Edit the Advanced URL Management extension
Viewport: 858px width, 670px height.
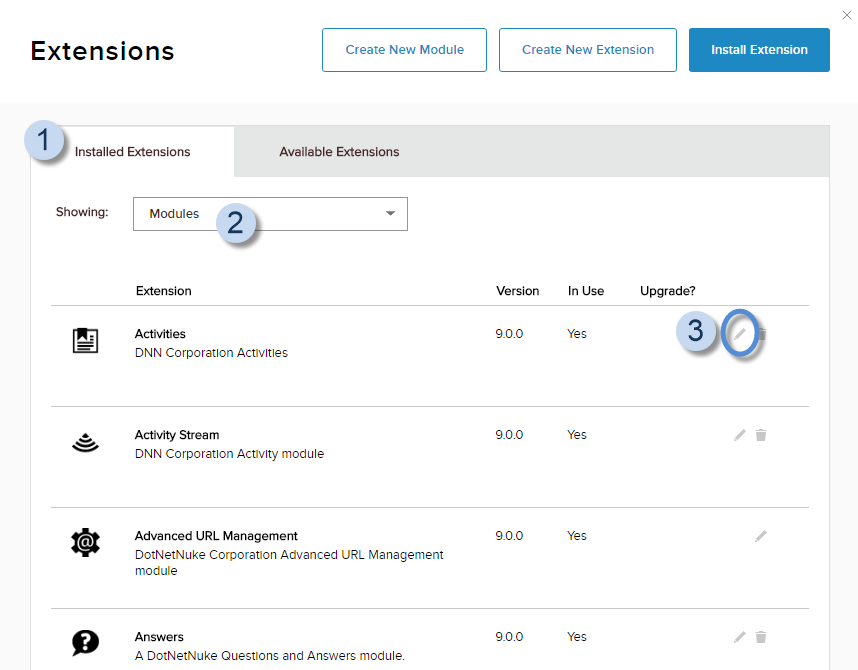(761, 536)
